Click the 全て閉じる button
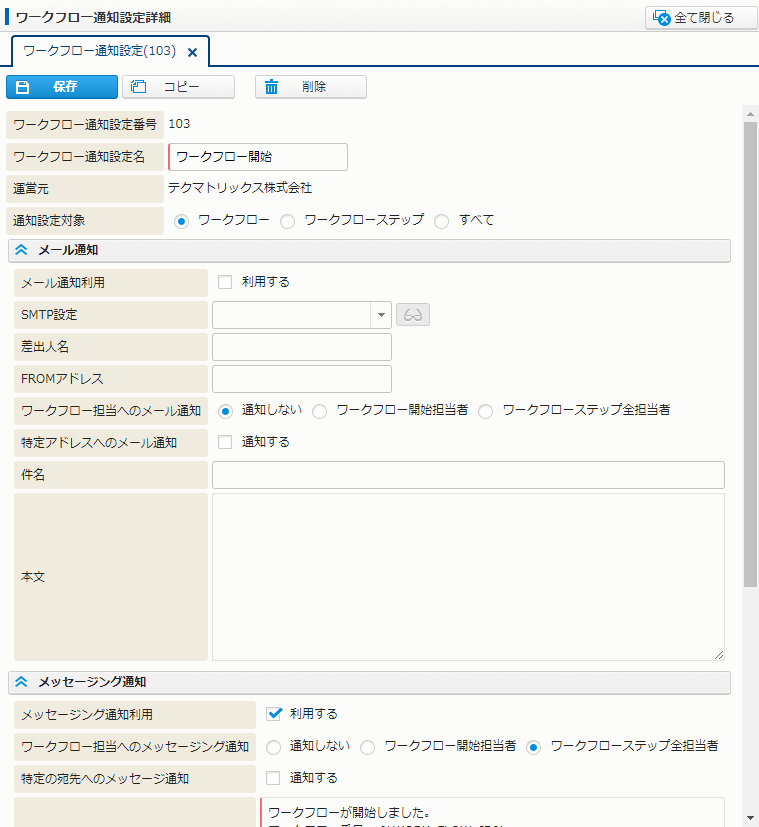This screenshot has height=827, width=759. pyautogui.click(x=701, y=18)
